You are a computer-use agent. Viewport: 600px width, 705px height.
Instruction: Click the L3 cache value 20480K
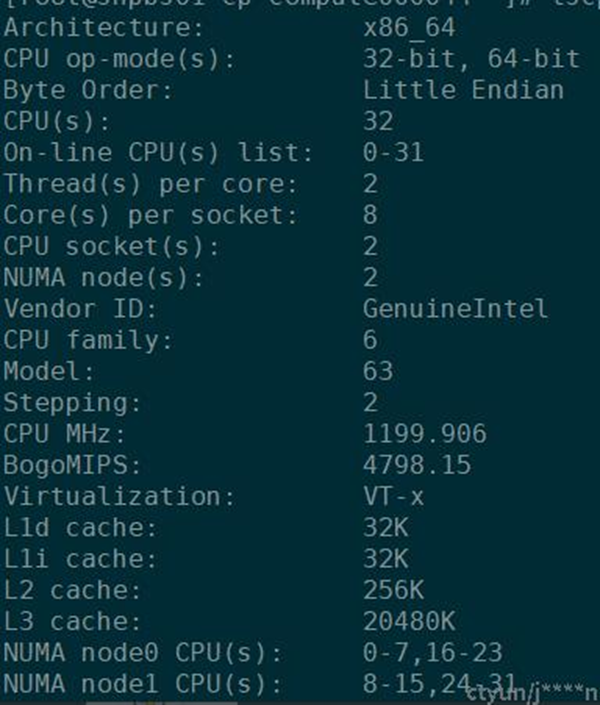(409, 621)
